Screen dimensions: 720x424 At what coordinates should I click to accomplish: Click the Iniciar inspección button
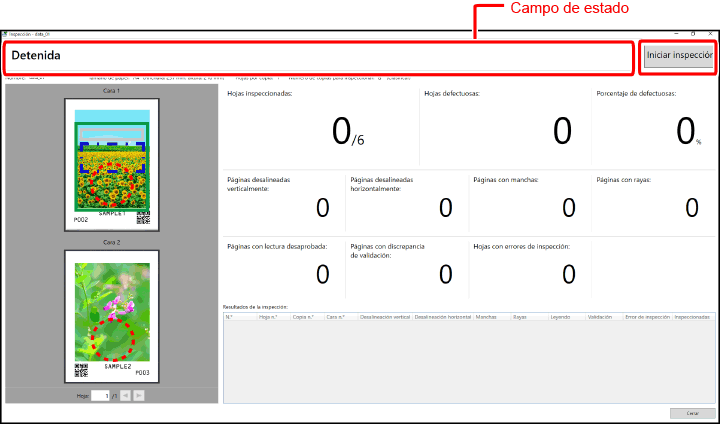pos(678,56)
